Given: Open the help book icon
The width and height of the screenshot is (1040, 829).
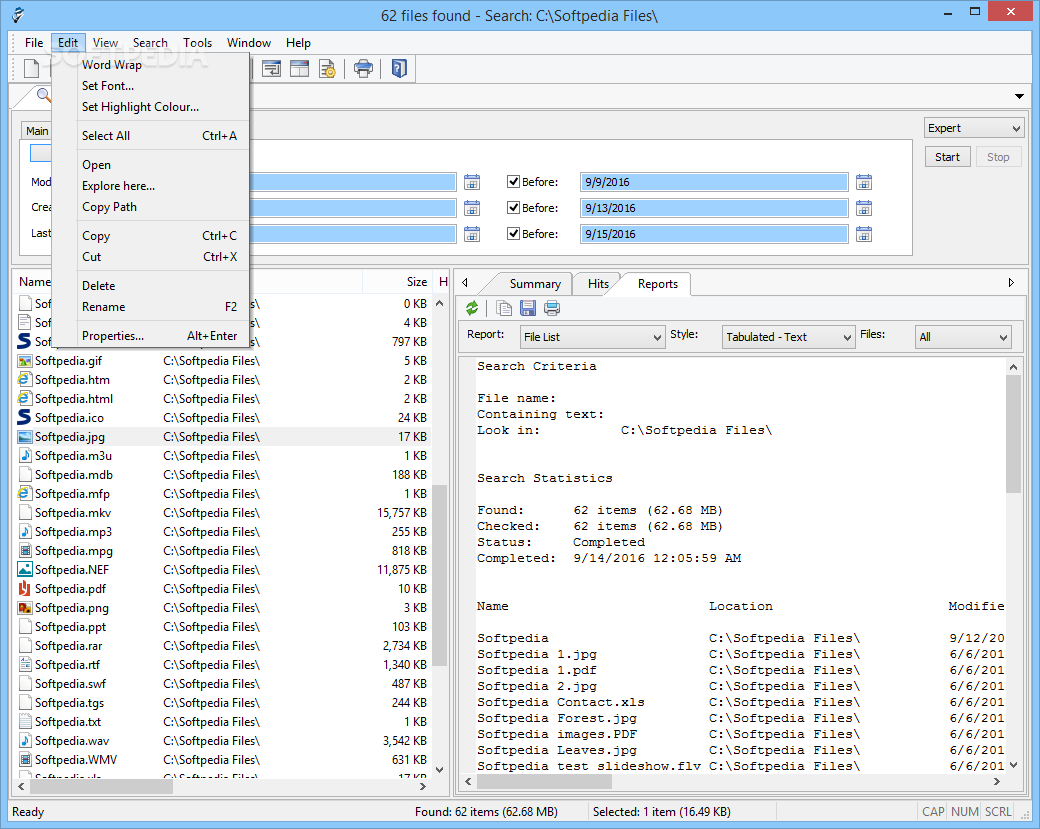Looking at the screenshot, I should (x=399, y=68).
